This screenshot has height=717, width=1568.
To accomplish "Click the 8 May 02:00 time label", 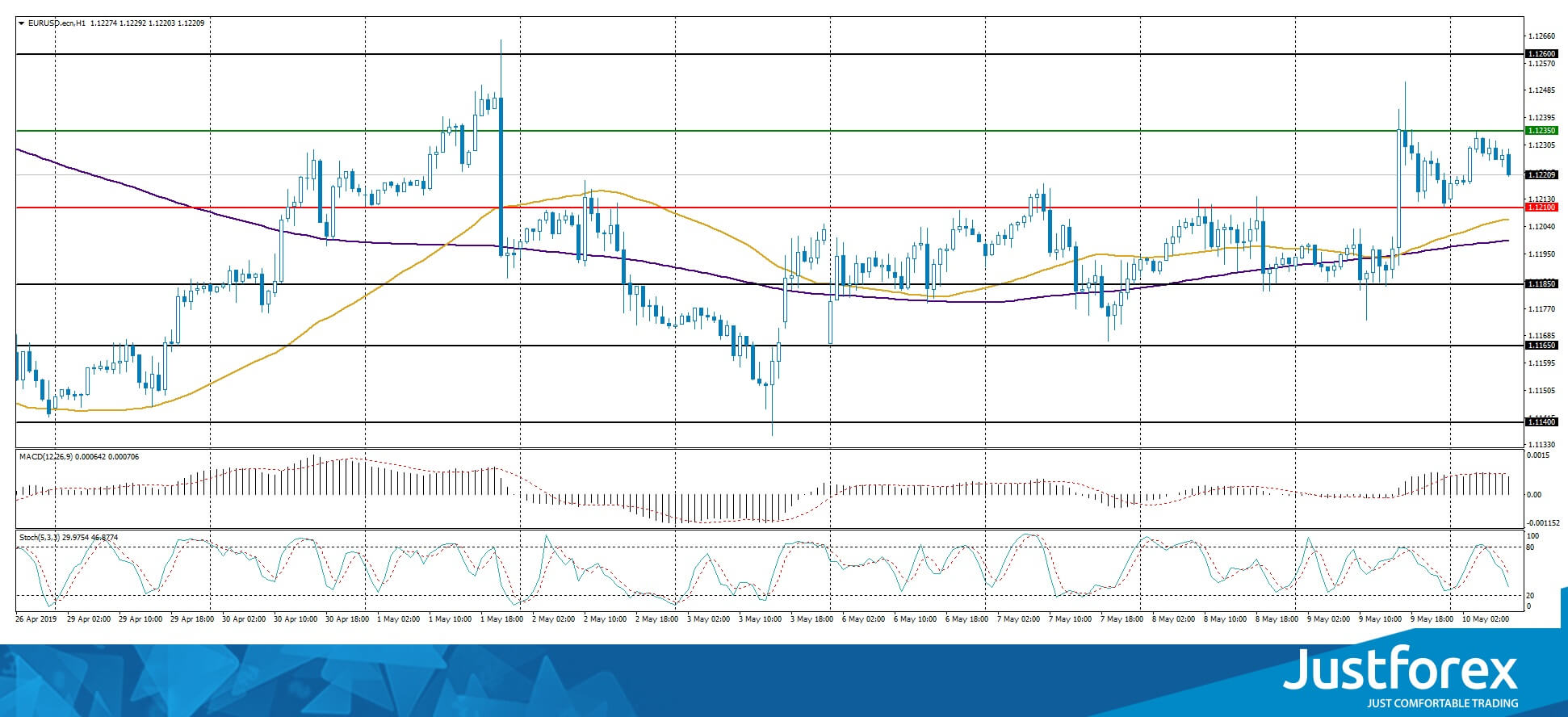I will (1174, 619).
